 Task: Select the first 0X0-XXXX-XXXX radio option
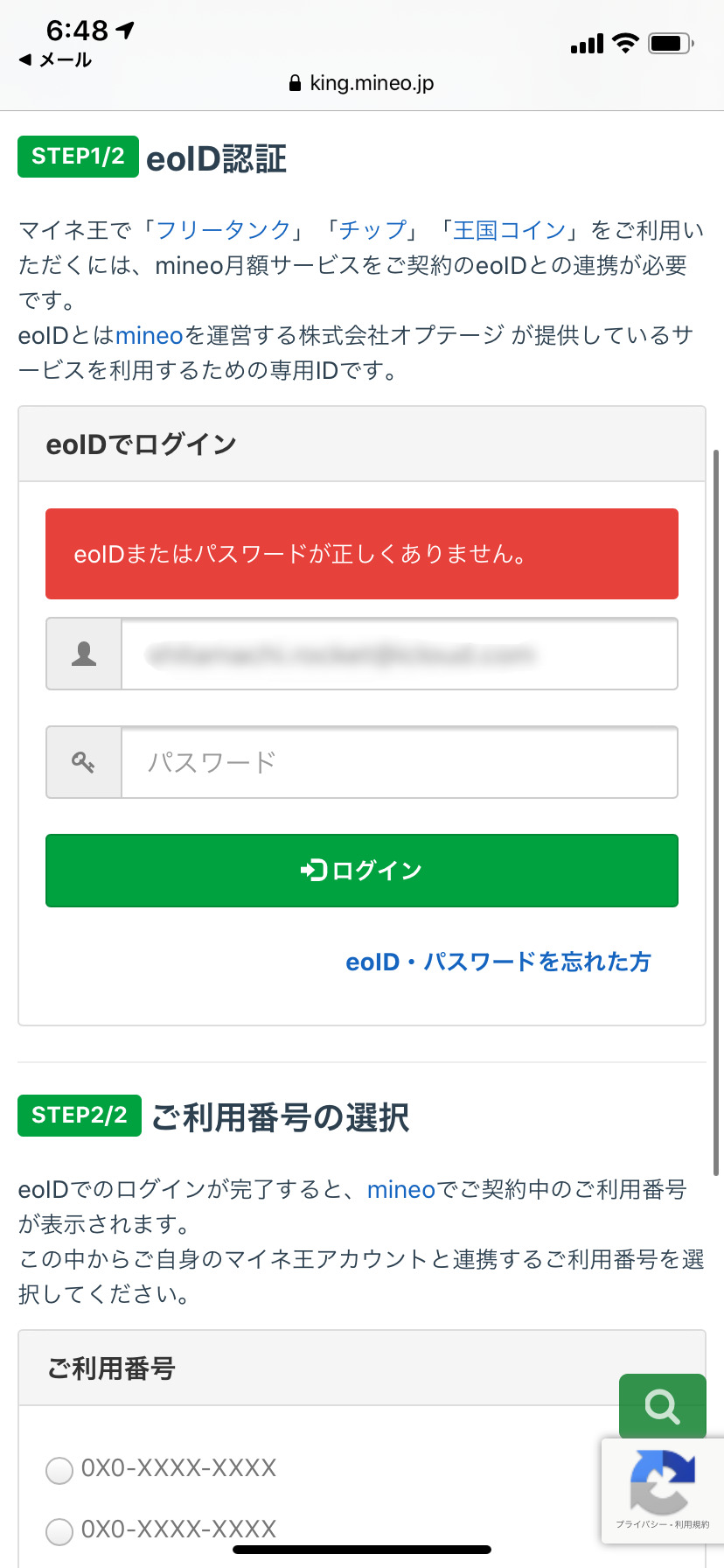pyautogui.click(x=59, y=1471)
